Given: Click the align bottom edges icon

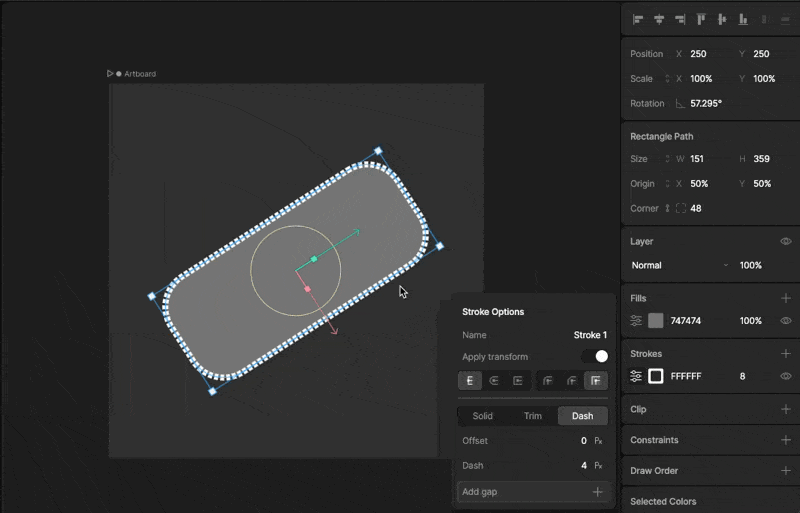Looking at the screenshot, I should [743, 19].
